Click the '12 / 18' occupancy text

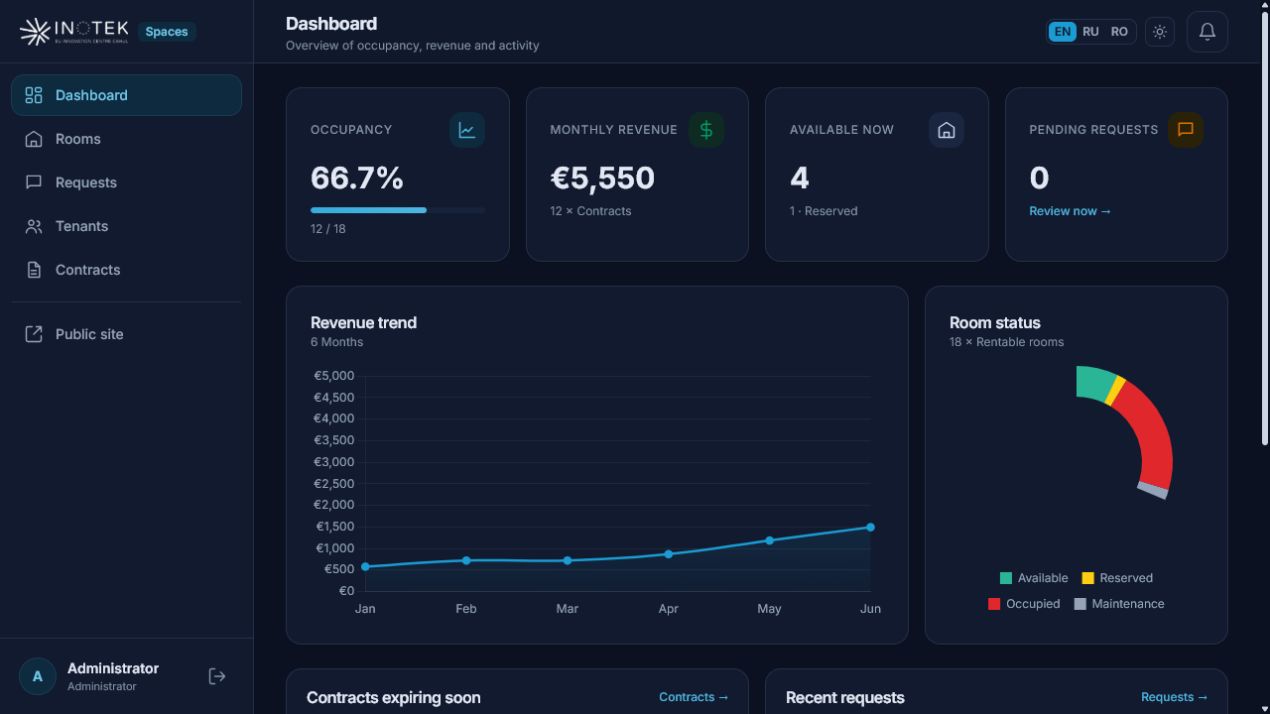[x=328, y=229]
